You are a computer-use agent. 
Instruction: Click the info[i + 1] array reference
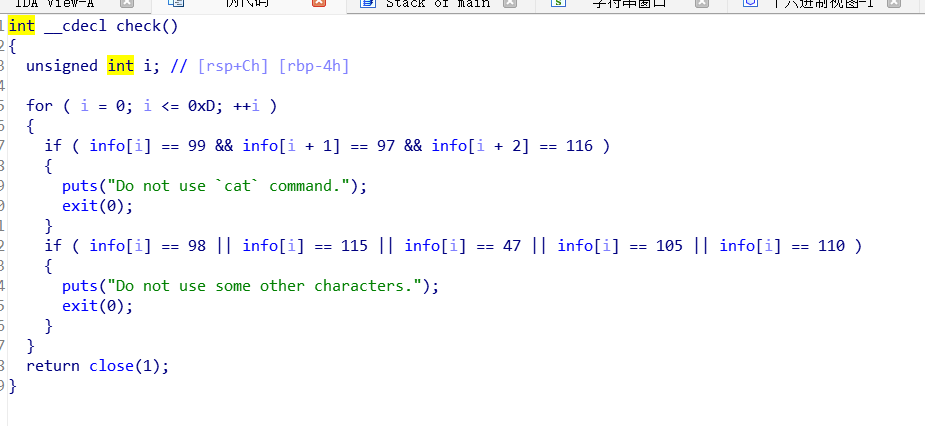click(291, 146)
